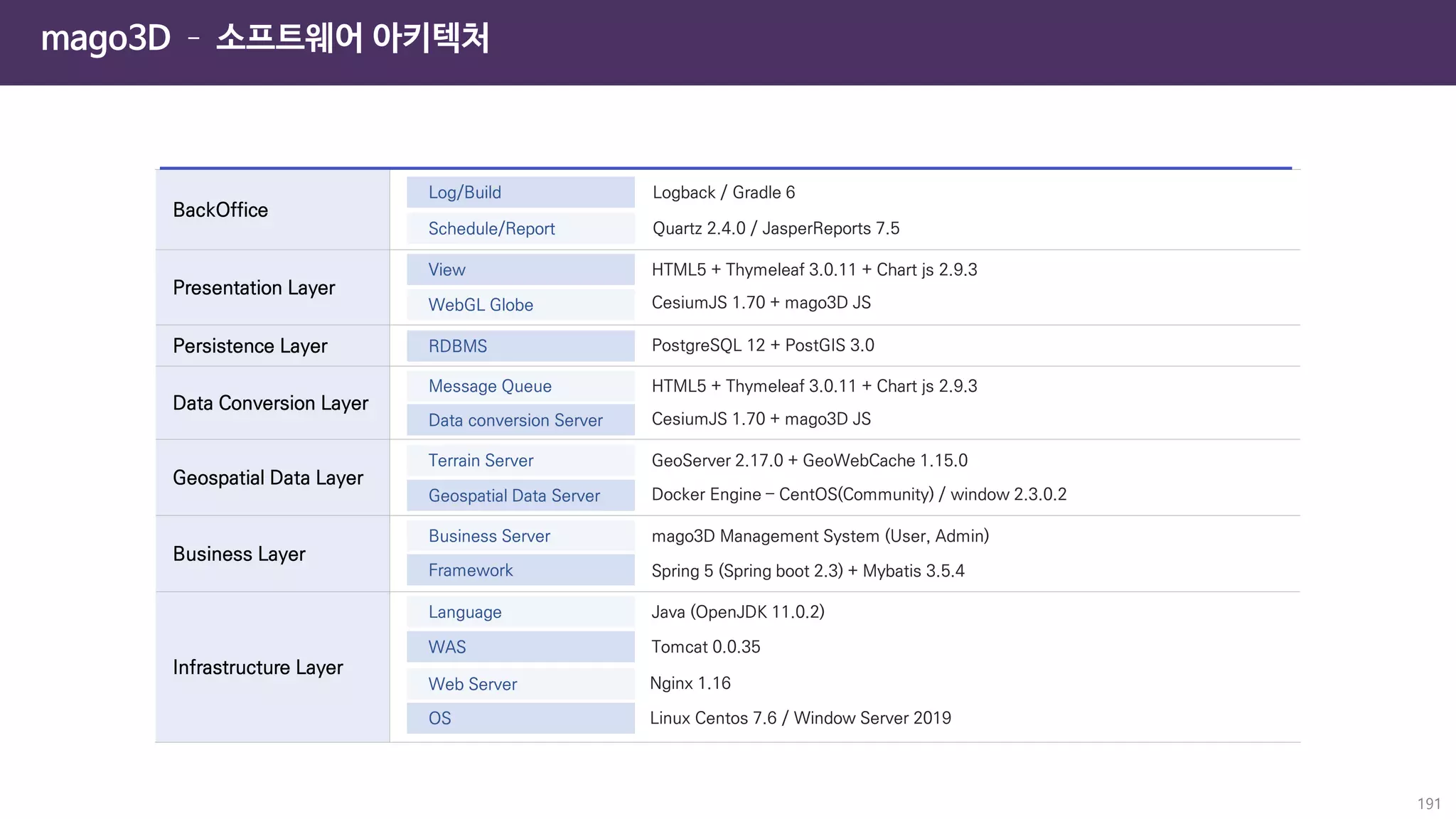The height and width of the screenshot is (819, 1456).
Task: Click the 'Language' component label
Action: point(520,611)
